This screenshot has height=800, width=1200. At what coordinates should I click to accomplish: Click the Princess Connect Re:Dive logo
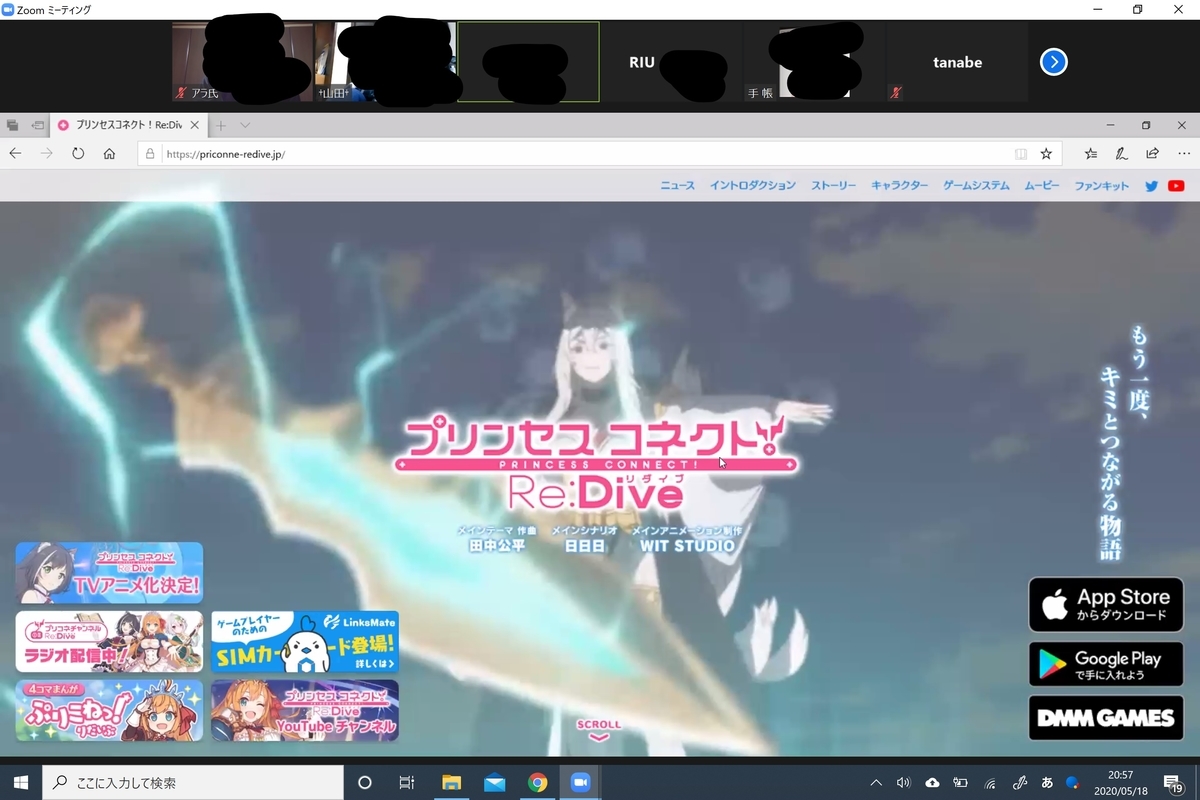pyautogui.click(x=597, y=464)
